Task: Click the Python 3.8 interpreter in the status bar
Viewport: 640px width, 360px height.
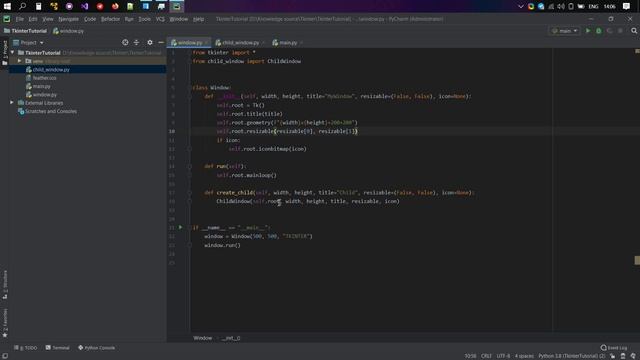Action: coord(571,356)
